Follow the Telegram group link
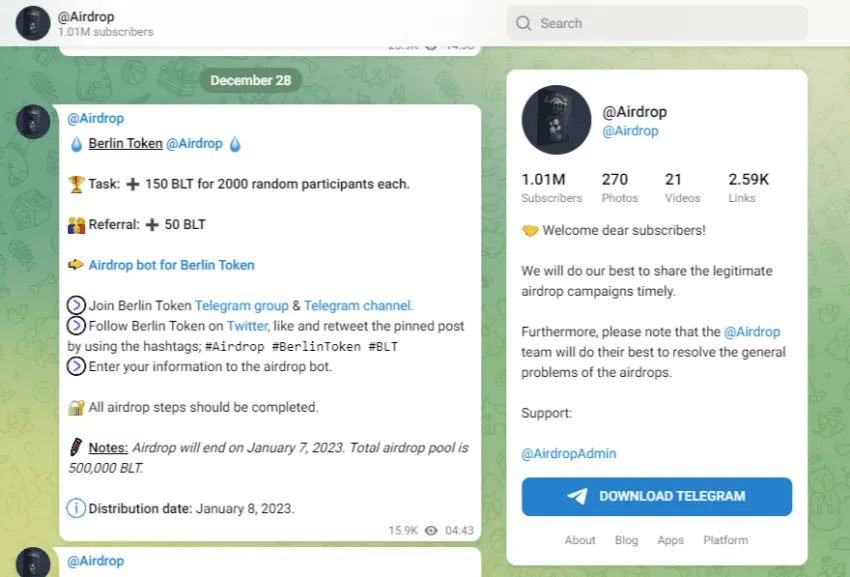 [x=241, y=306]
